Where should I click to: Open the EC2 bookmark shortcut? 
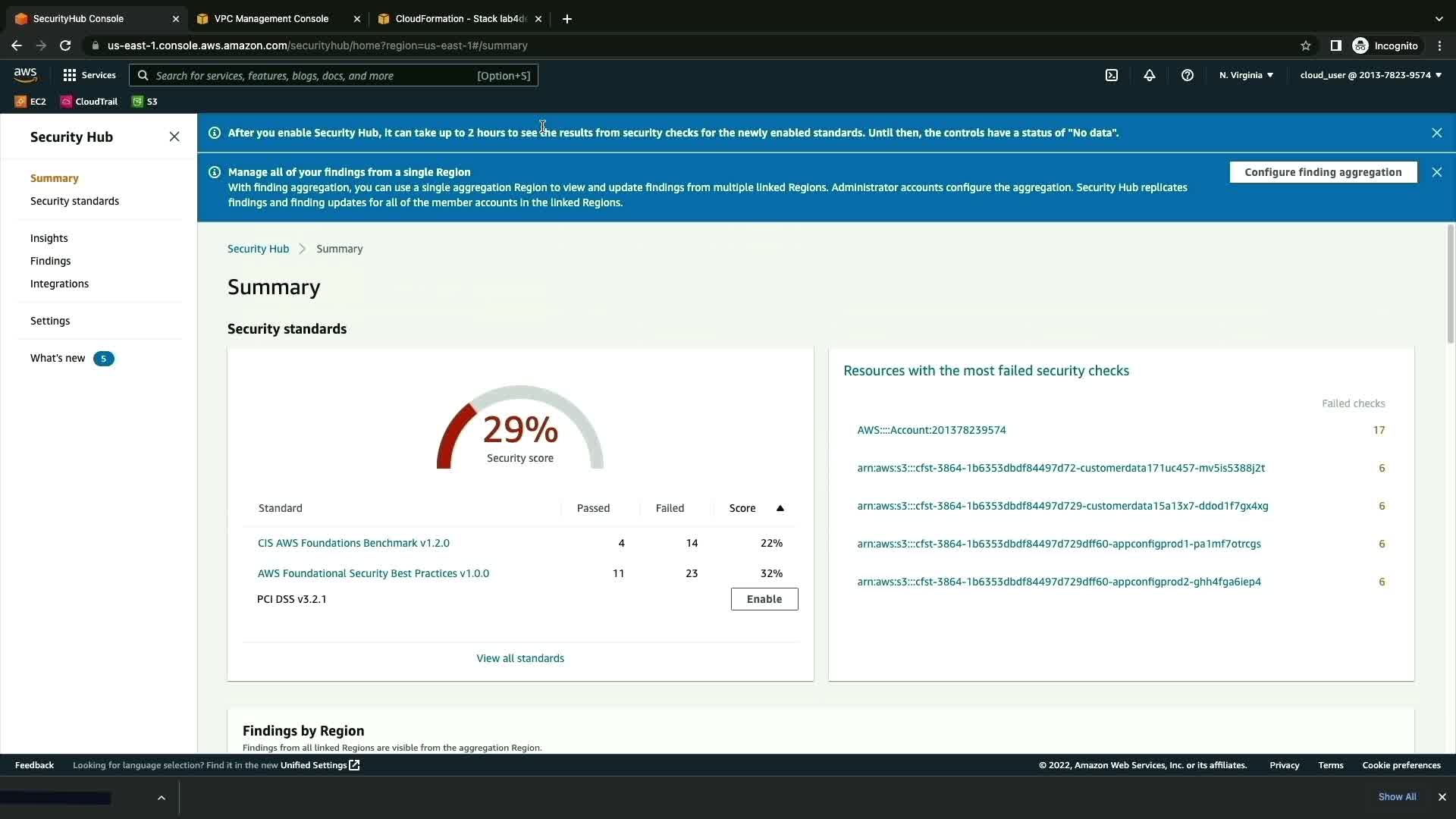[30, 102]
